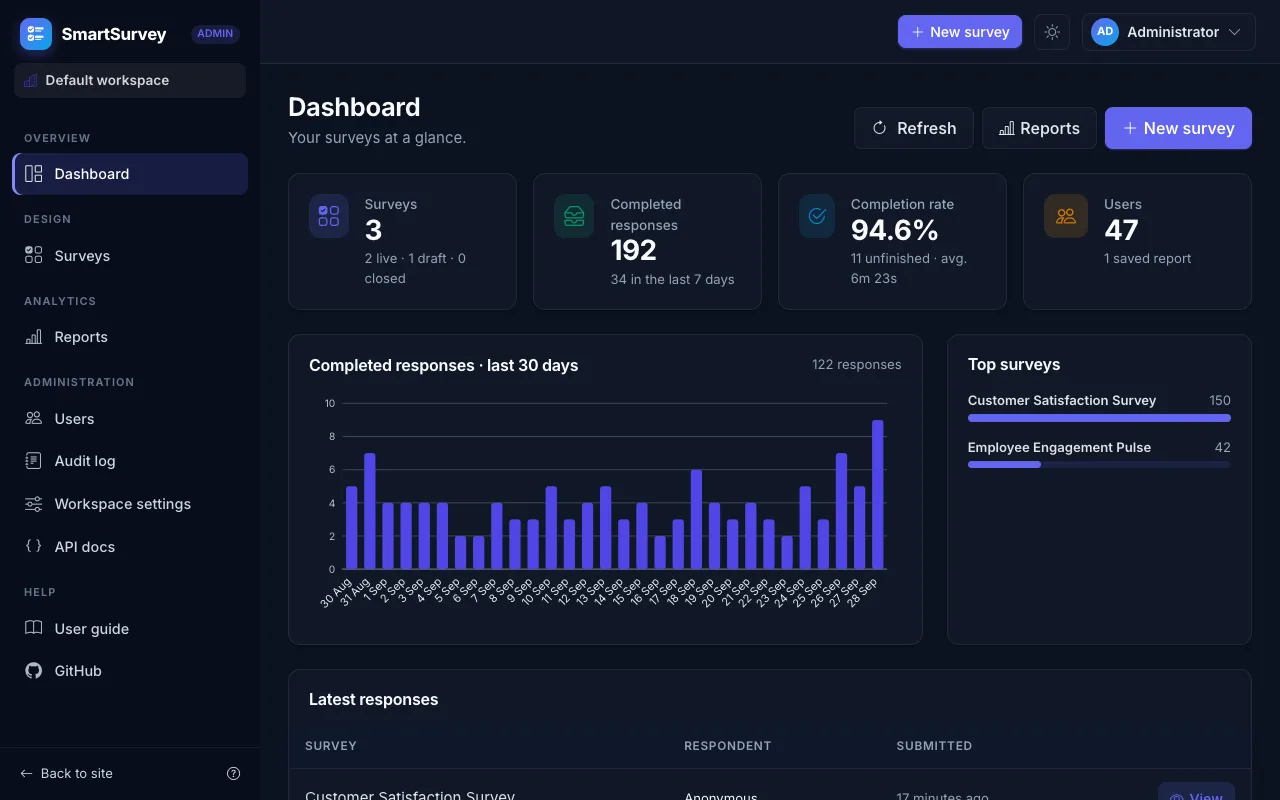Click the SmartSurvey logo icon
Image resolution: width=1280 pixels, height=800 pixels.
coord(36,34)
